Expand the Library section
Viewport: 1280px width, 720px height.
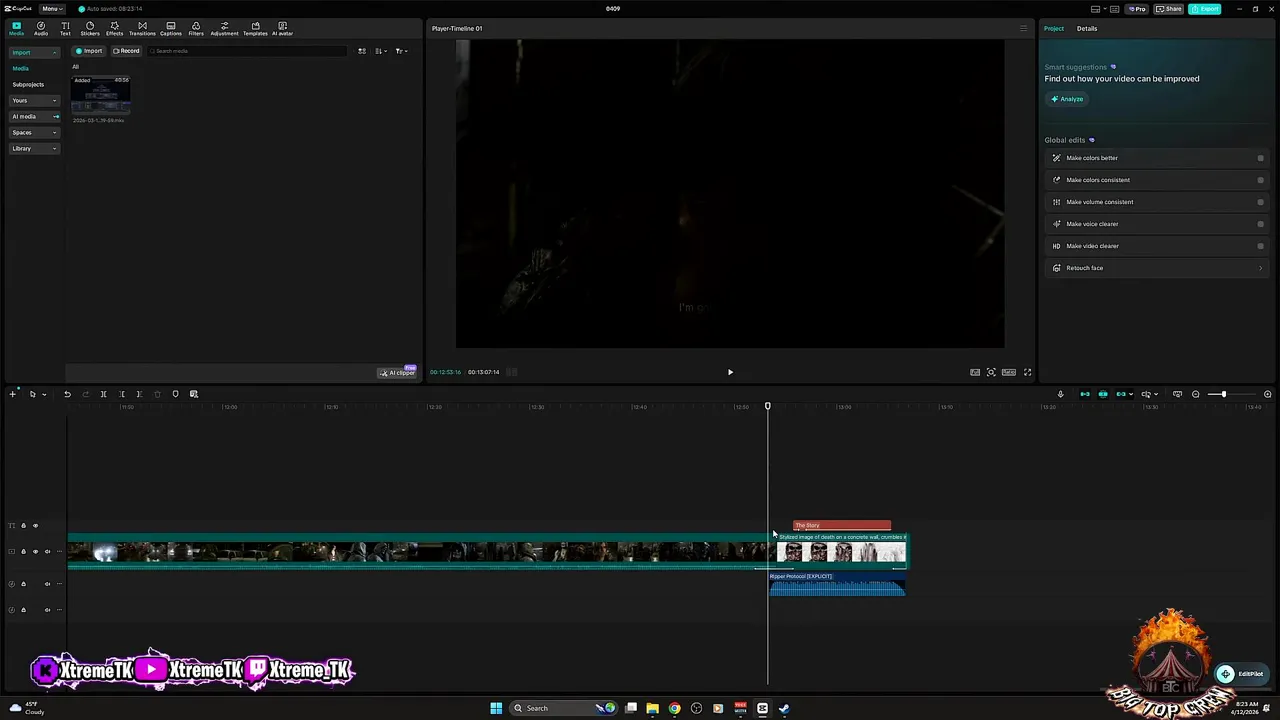(35, 148)
